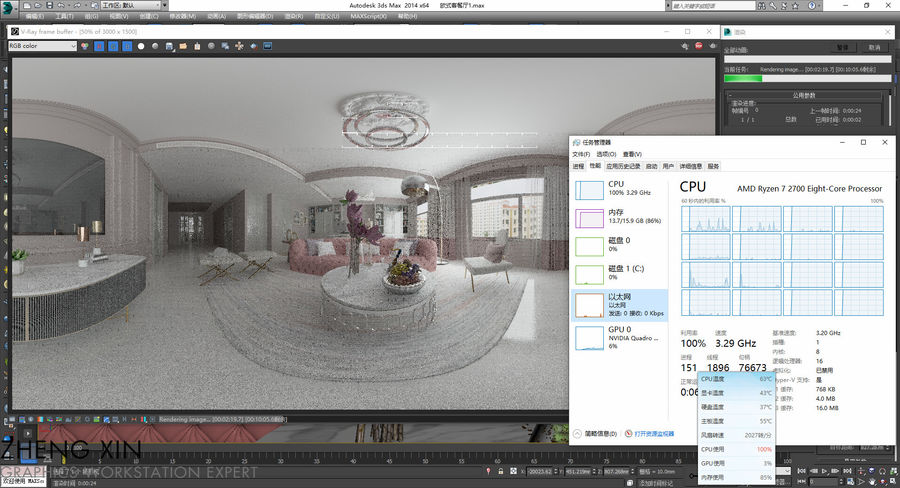This screenshot has height=488, width=900.
Task: Switch to Users tab in Task Manager
Action: (668, 166)
